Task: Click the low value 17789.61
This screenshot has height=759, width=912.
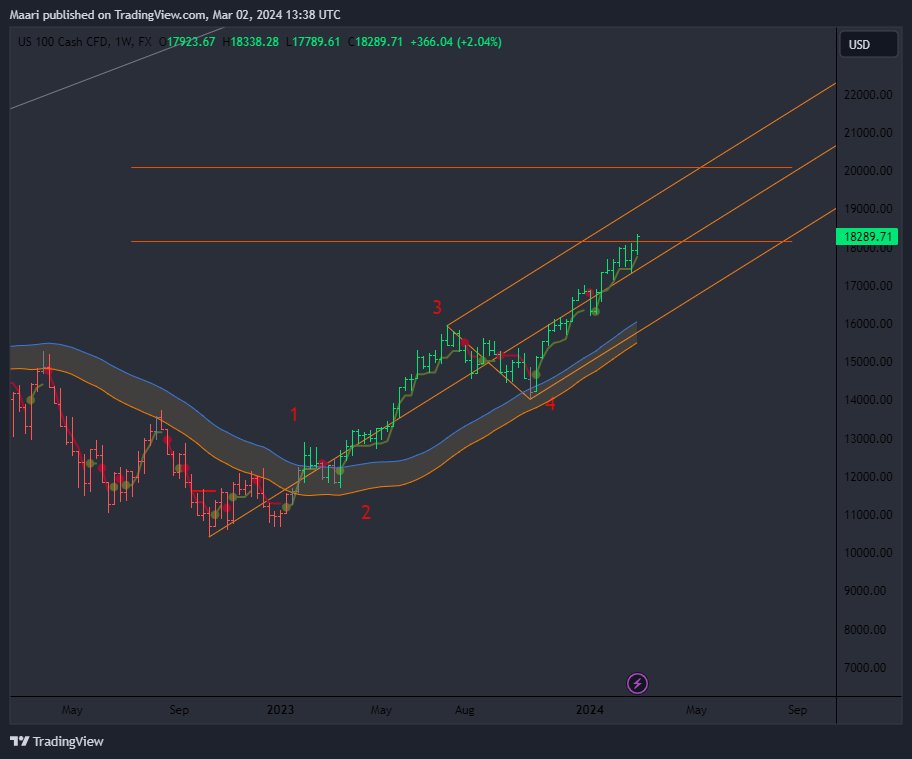Action: [316, 42]
